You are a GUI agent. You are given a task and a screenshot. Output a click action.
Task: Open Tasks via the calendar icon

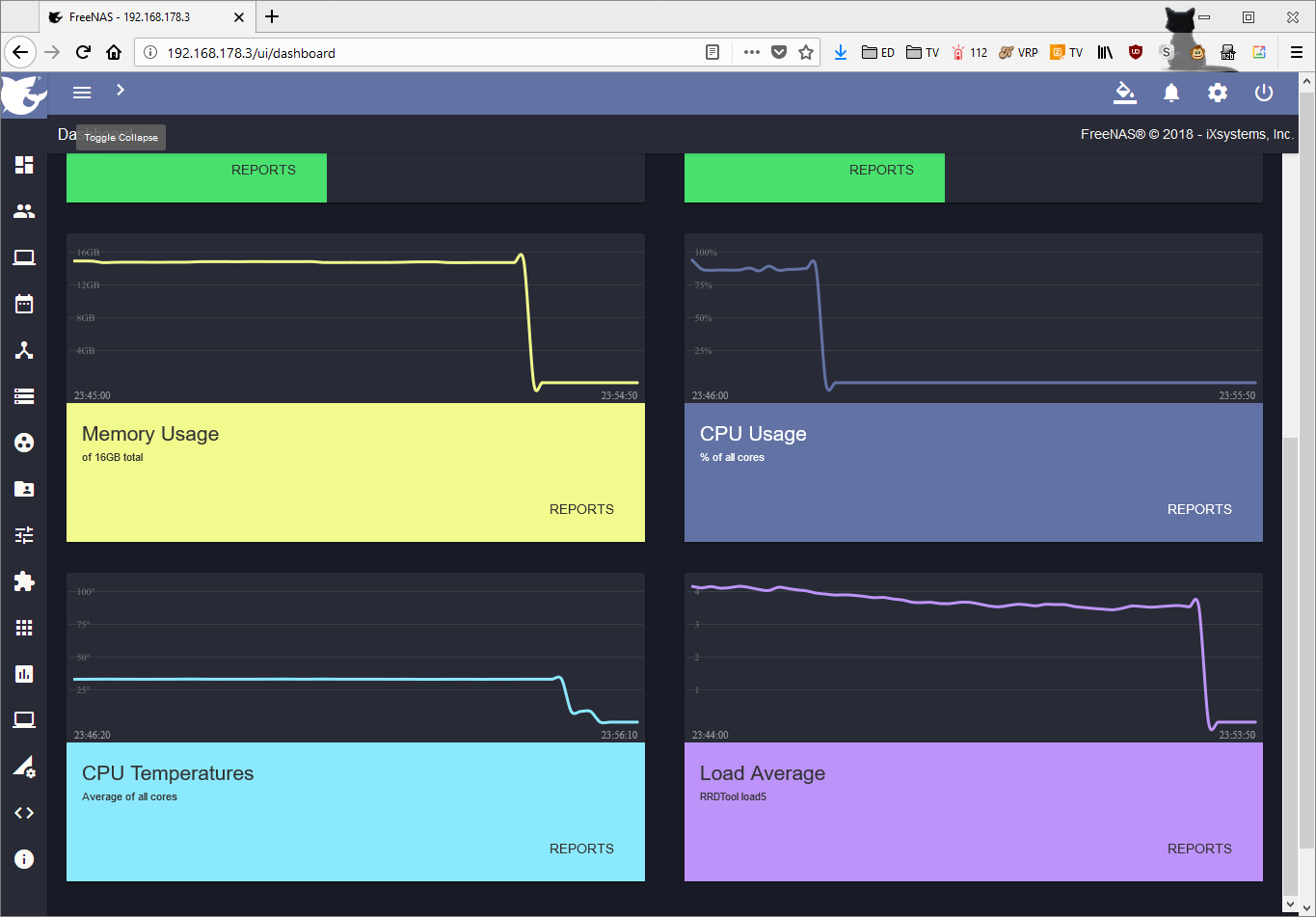24,304
